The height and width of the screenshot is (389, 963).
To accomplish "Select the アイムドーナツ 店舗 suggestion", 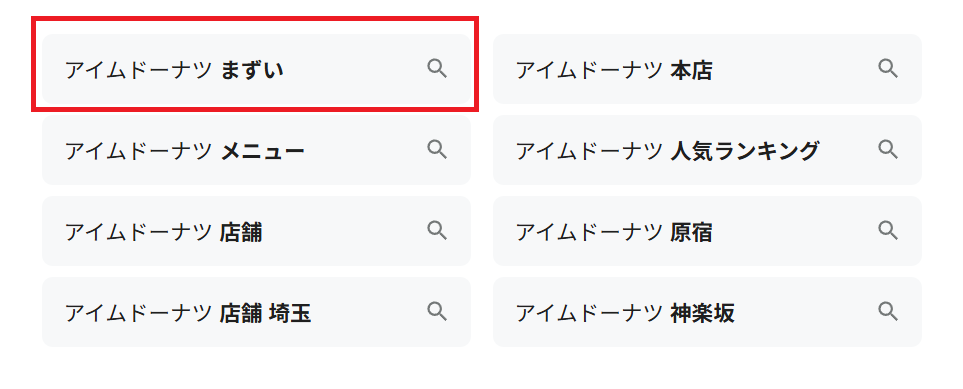I will pos(256,231).
